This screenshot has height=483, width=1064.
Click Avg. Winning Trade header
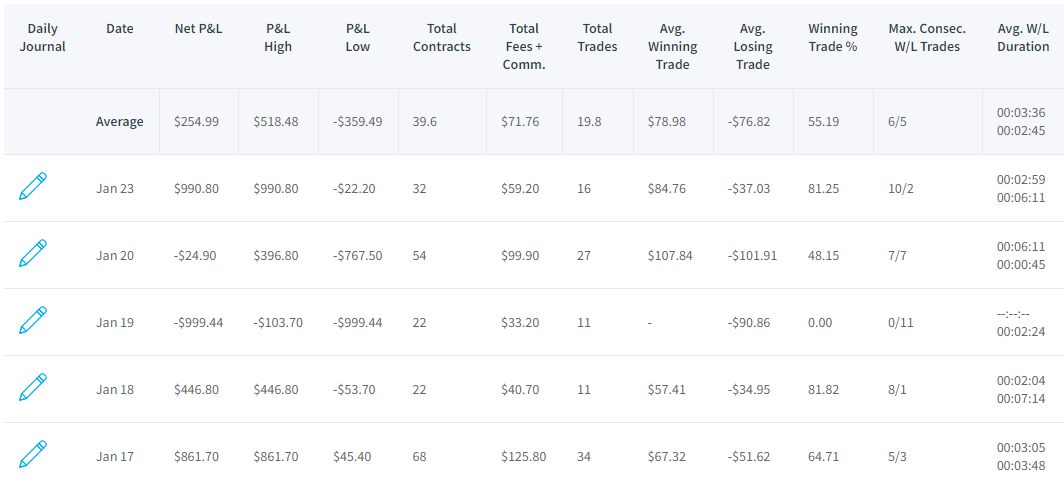[672, 47]
